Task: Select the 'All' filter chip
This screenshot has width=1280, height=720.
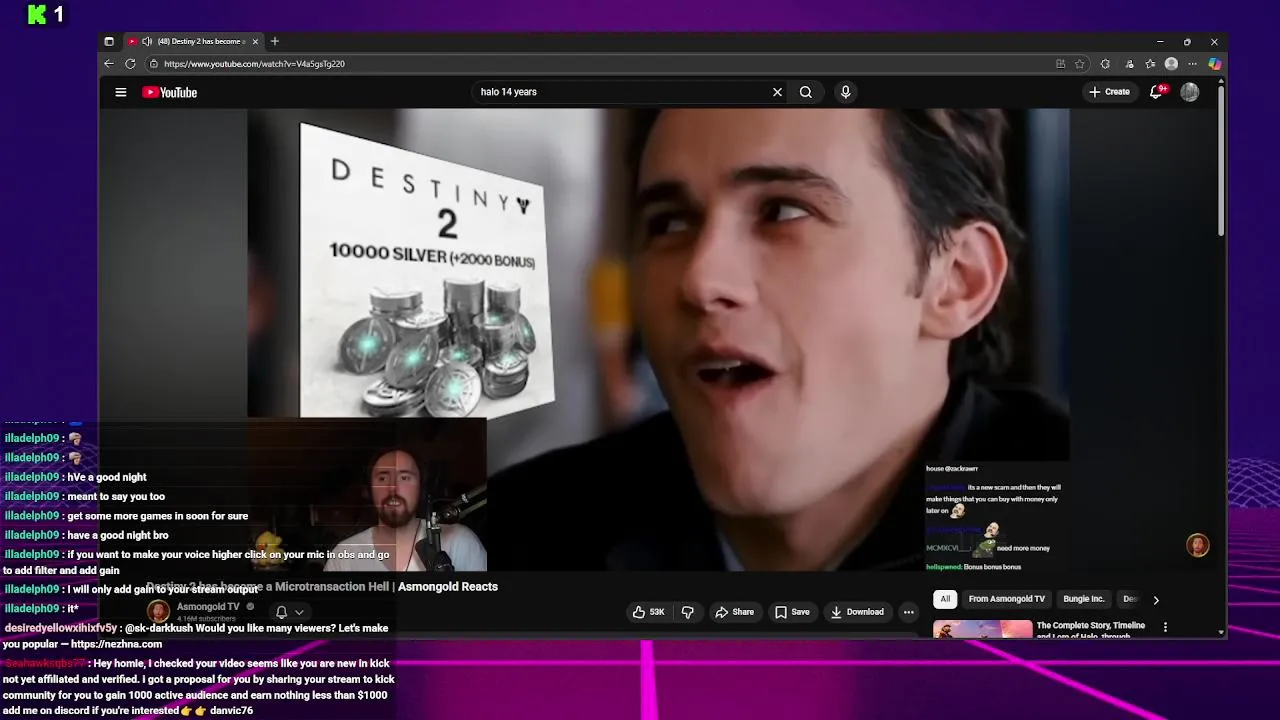Action: (x=945, y=599)
